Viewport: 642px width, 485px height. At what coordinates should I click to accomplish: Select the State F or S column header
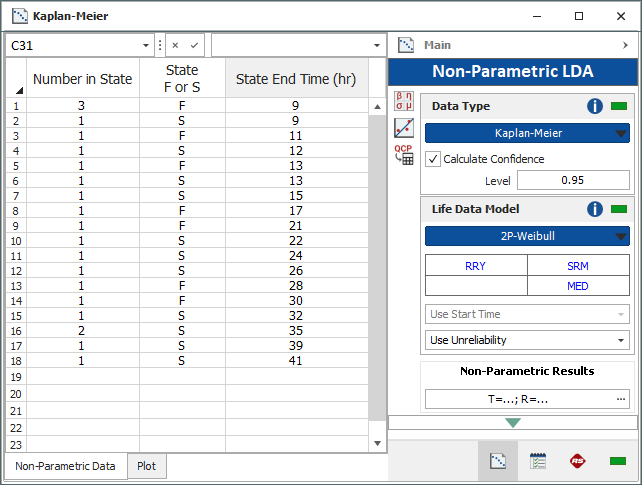click(182, 79)
